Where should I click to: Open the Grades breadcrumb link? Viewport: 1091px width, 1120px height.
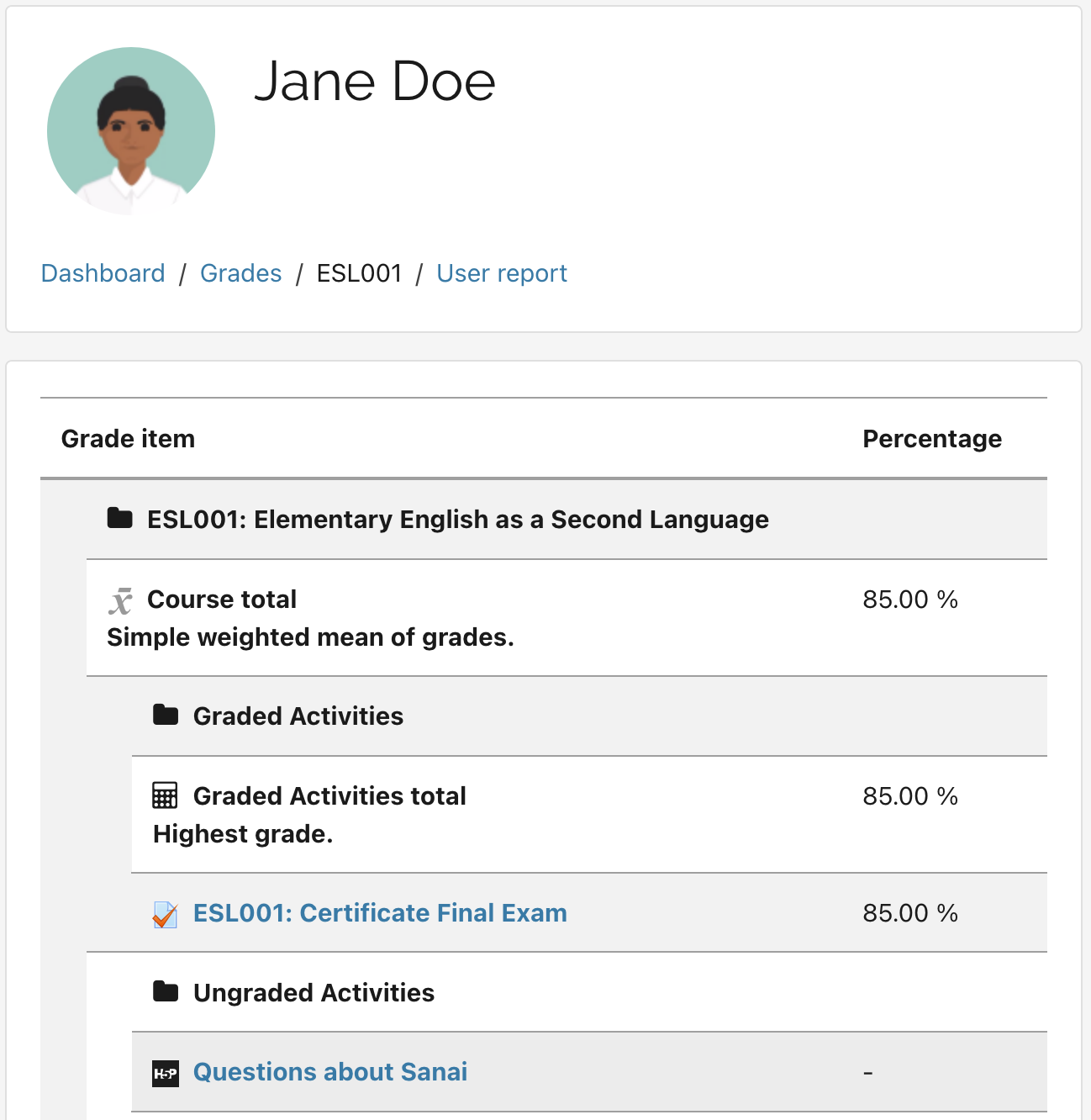click(x=241, y=273)
